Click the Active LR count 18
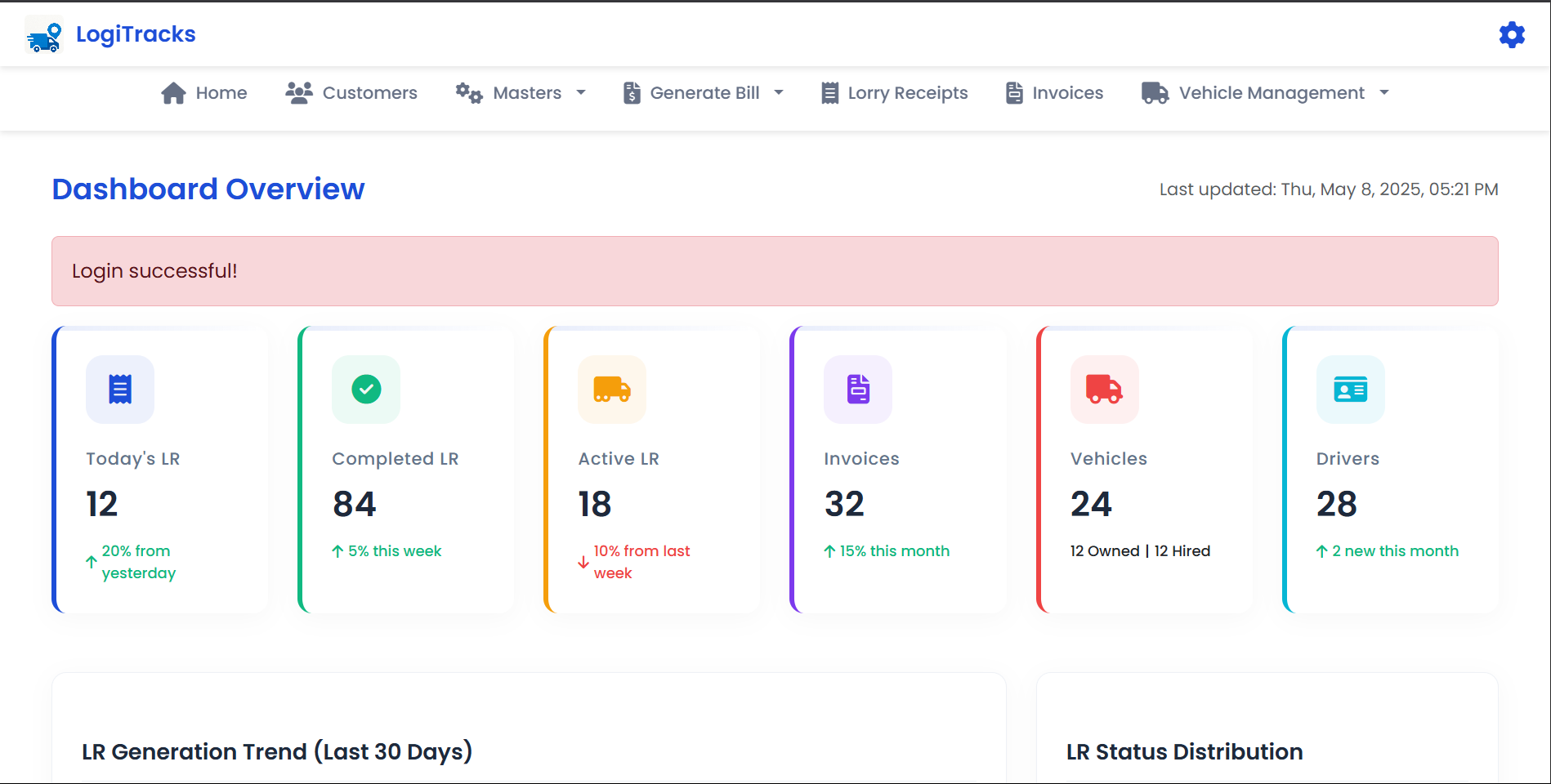Screen dimensions: 1551x784 (x=595, y=504)
